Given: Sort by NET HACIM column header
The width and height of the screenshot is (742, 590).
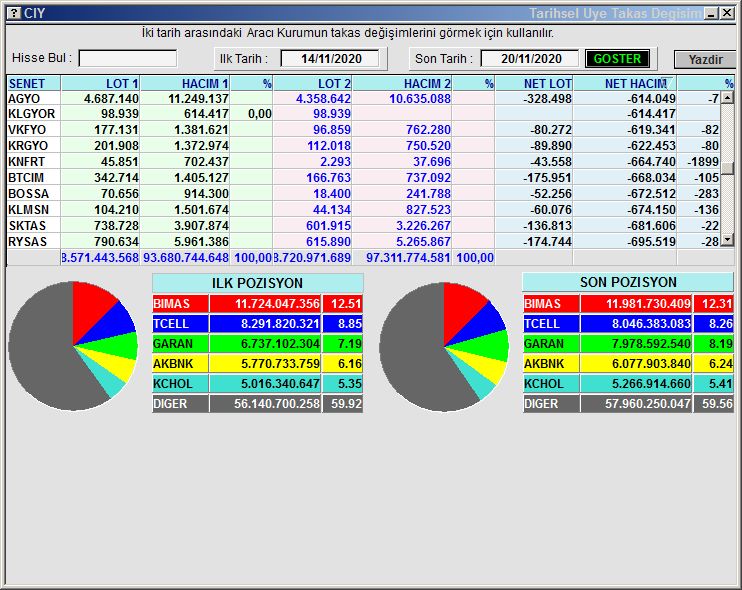Looking at the screenshot, I should click(x=625, y=84).
